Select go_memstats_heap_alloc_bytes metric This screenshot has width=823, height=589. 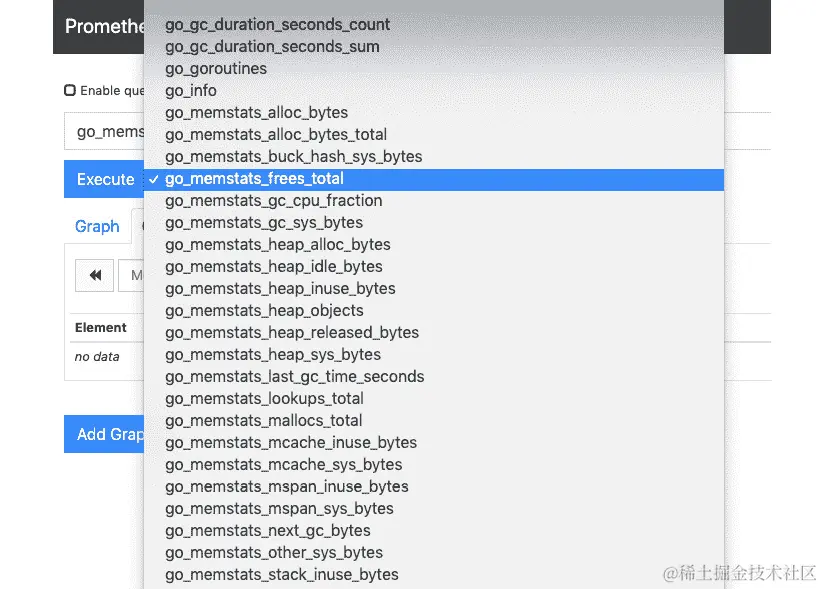point(278,244)
